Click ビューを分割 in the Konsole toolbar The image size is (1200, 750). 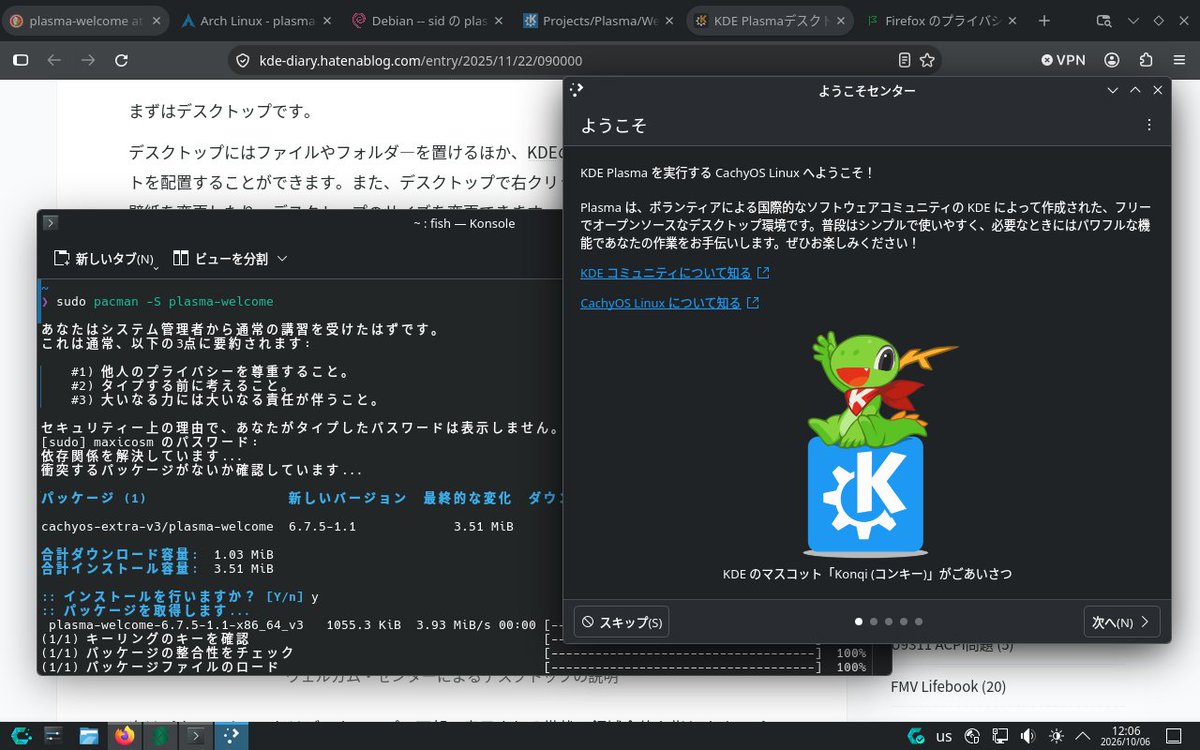coord(221,258)
